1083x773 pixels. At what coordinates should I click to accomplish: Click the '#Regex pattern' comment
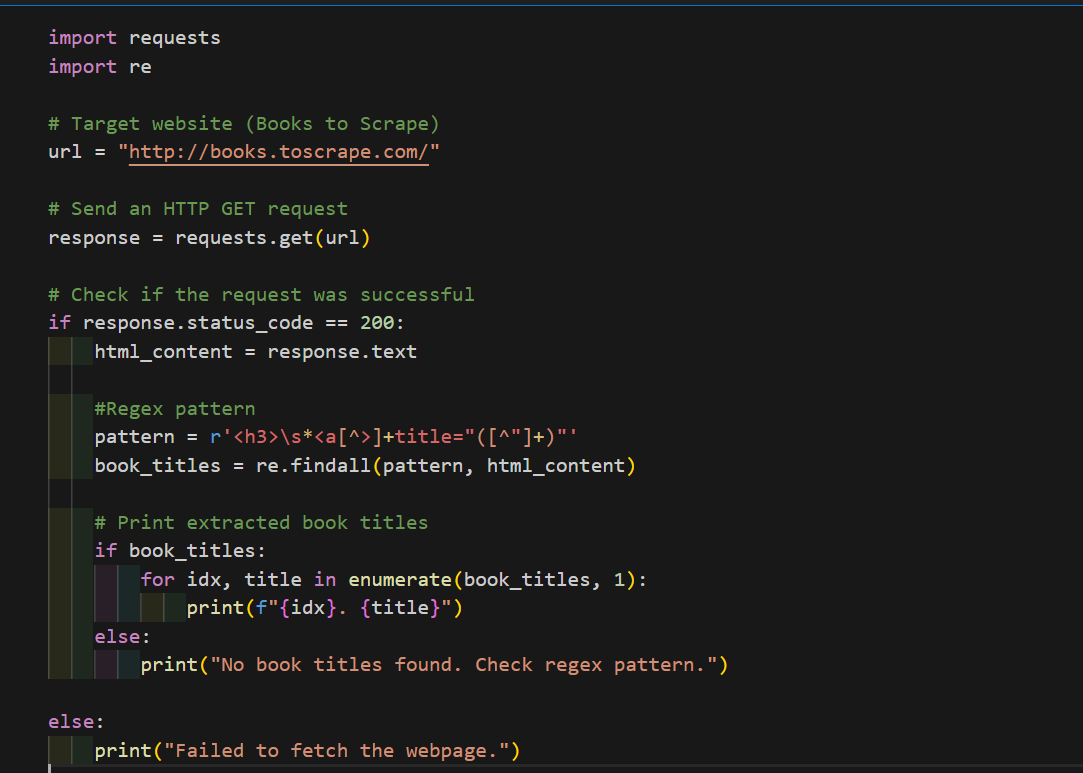pos(175,409)
